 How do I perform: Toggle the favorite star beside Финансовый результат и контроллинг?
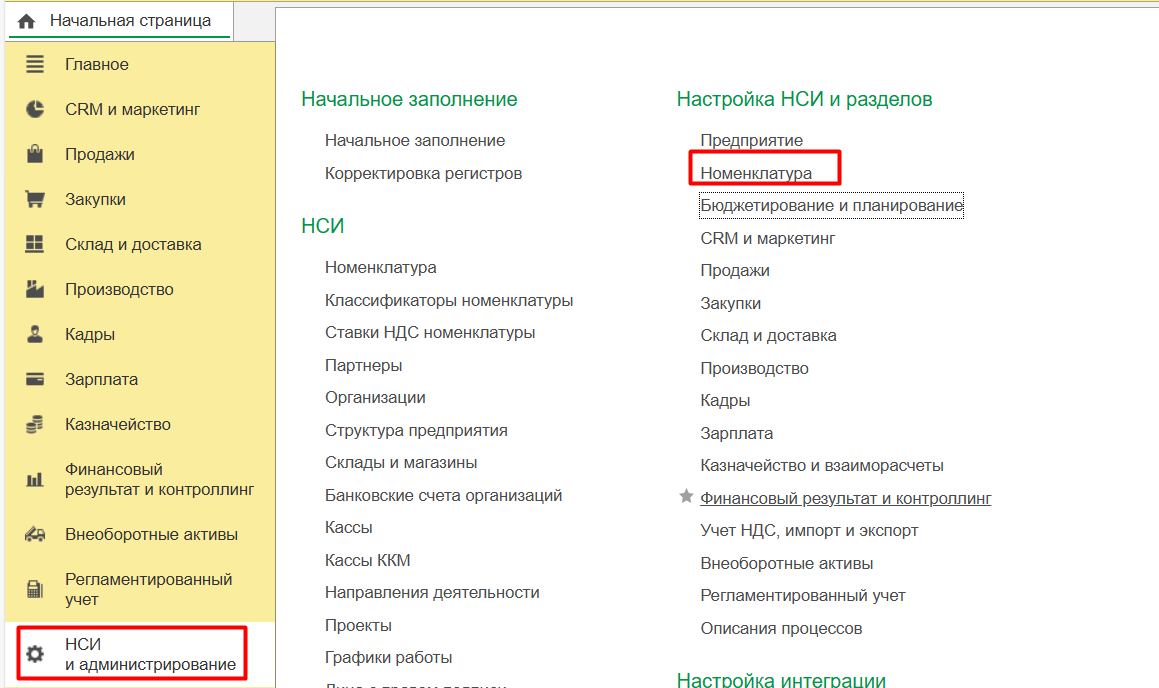tap(686, 497)
